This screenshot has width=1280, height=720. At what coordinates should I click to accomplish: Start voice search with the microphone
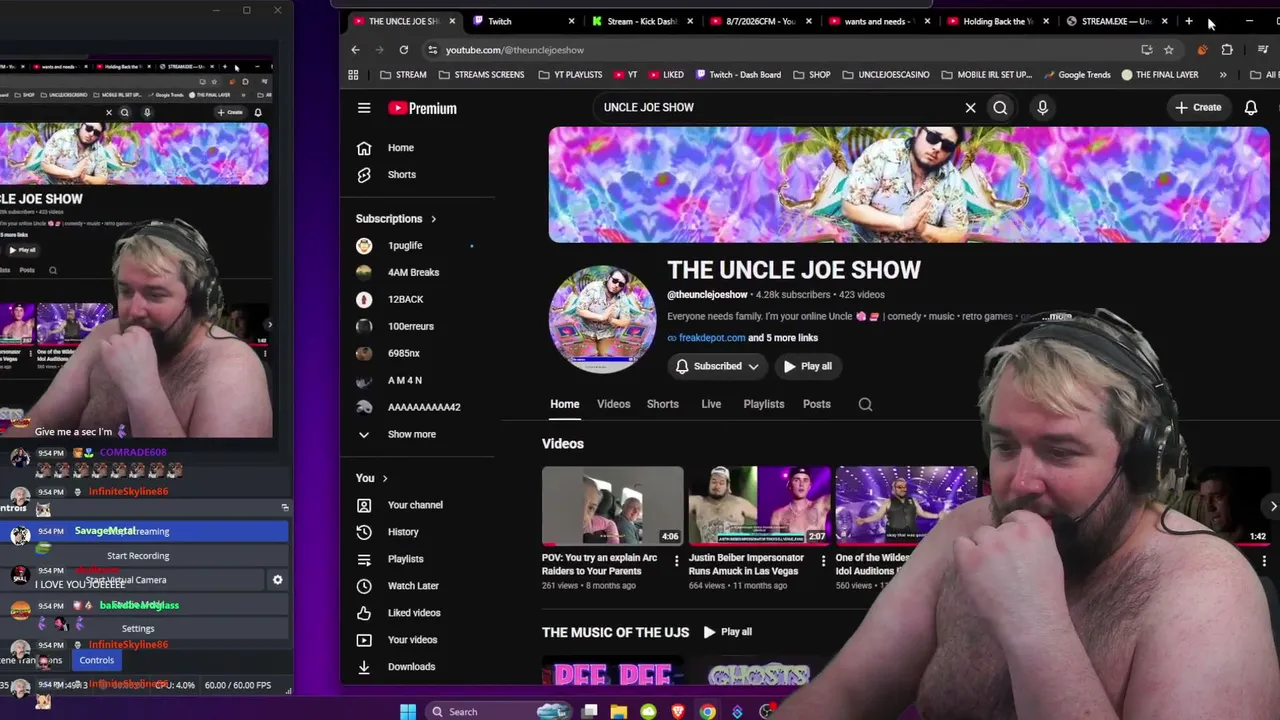1042,108
